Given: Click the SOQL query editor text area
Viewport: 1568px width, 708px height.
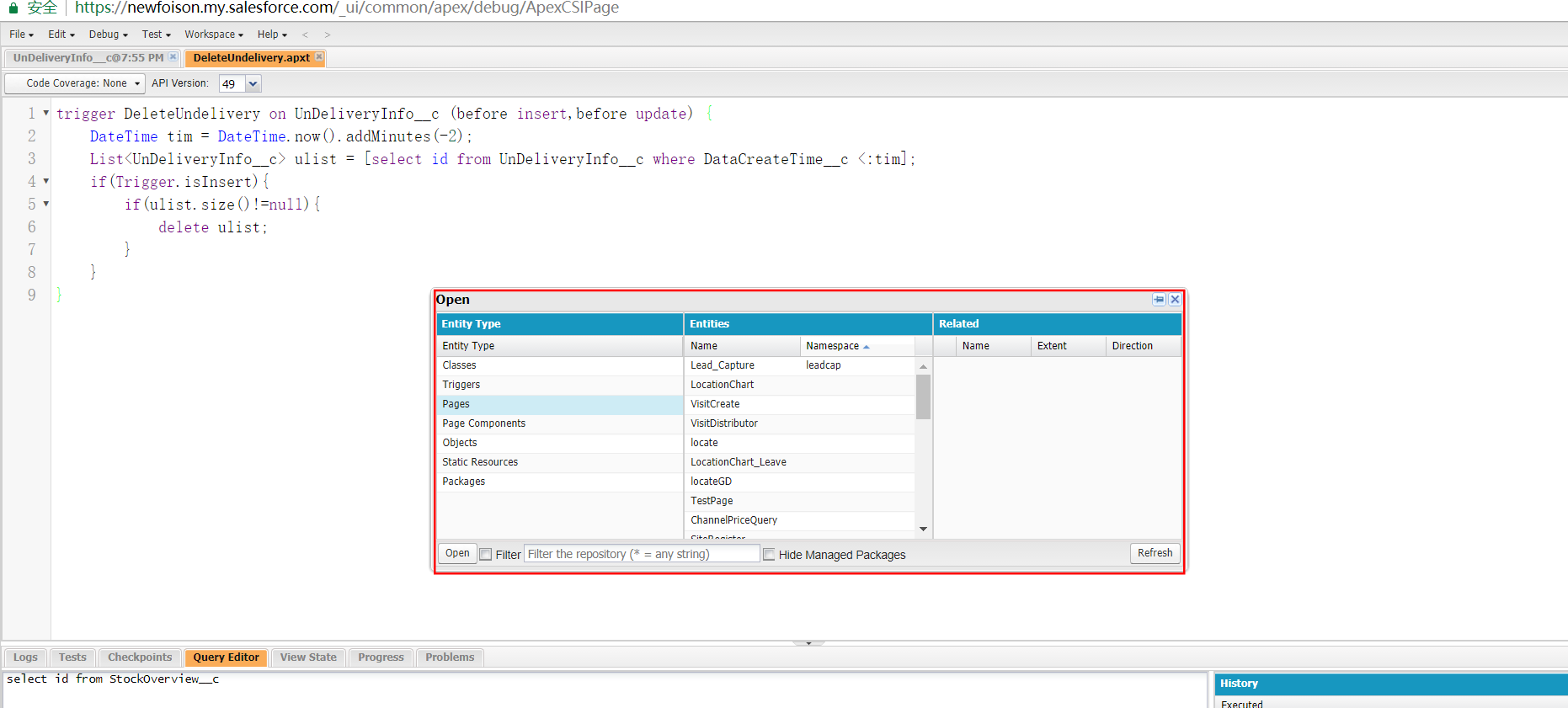Looking at the screenshot, I should (x=605, y=689).
